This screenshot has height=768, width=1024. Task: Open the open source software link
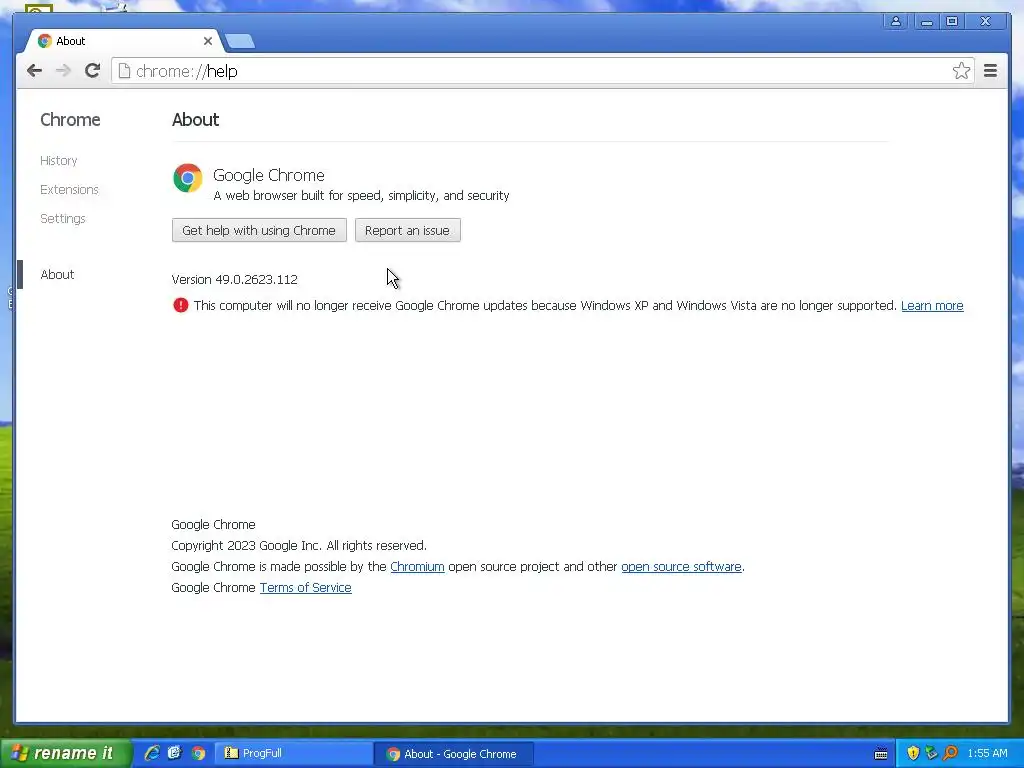coord(681,567)
